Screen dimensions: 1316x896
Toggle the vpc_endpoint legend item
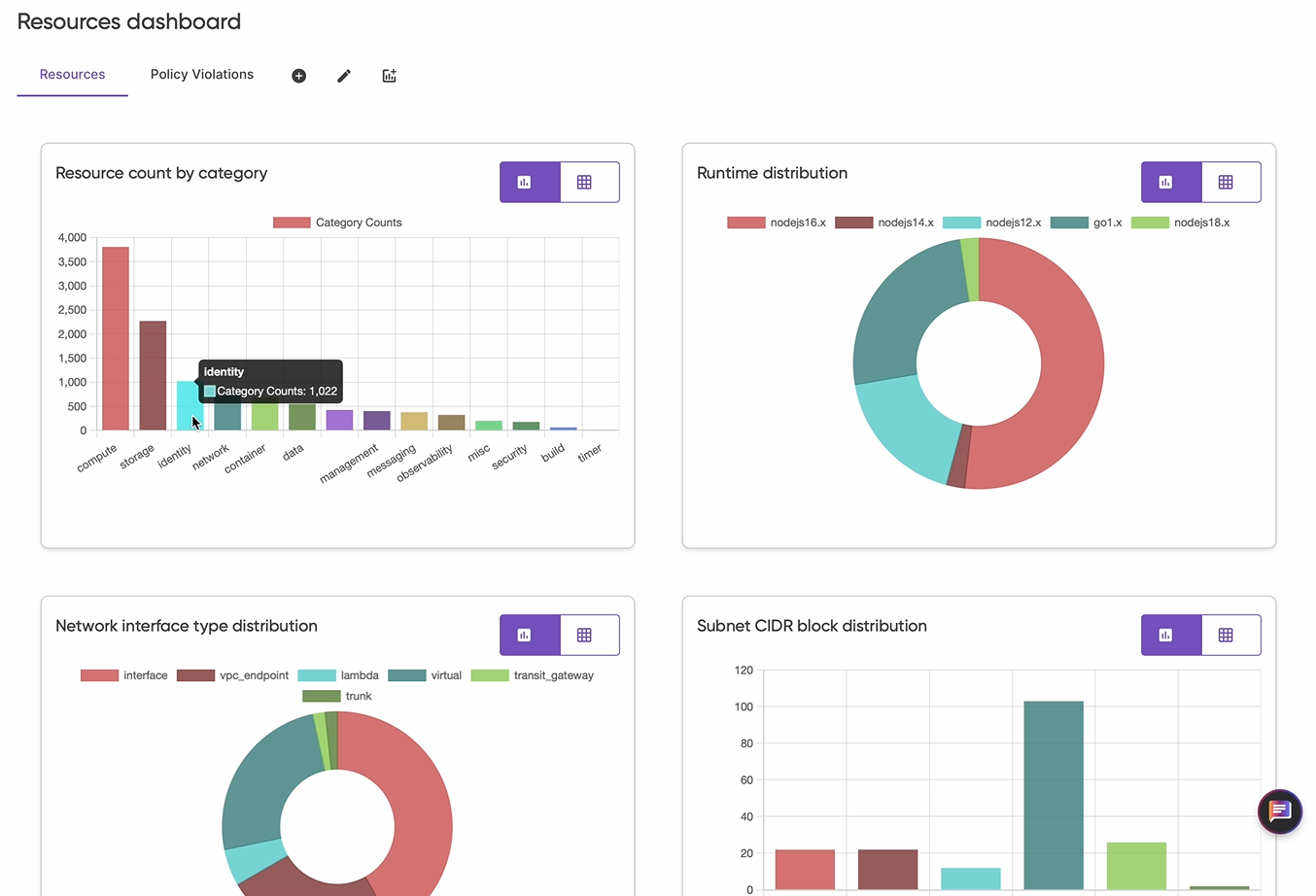click(x=233, y=675)
